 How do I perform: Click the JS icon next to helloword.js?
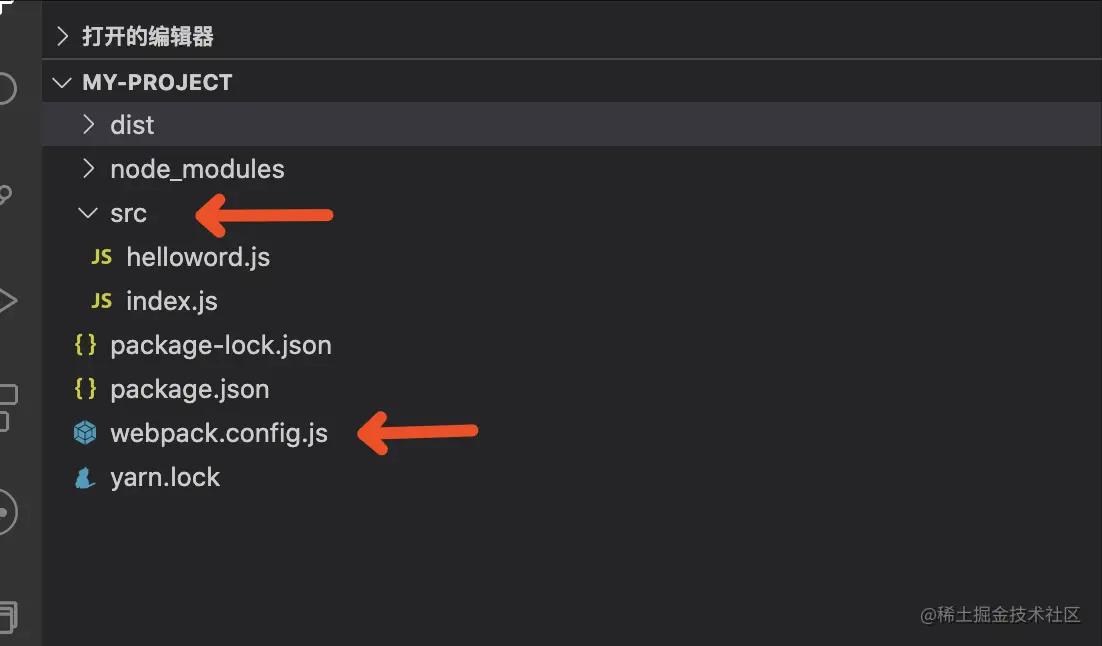click(x=101, y=257)
